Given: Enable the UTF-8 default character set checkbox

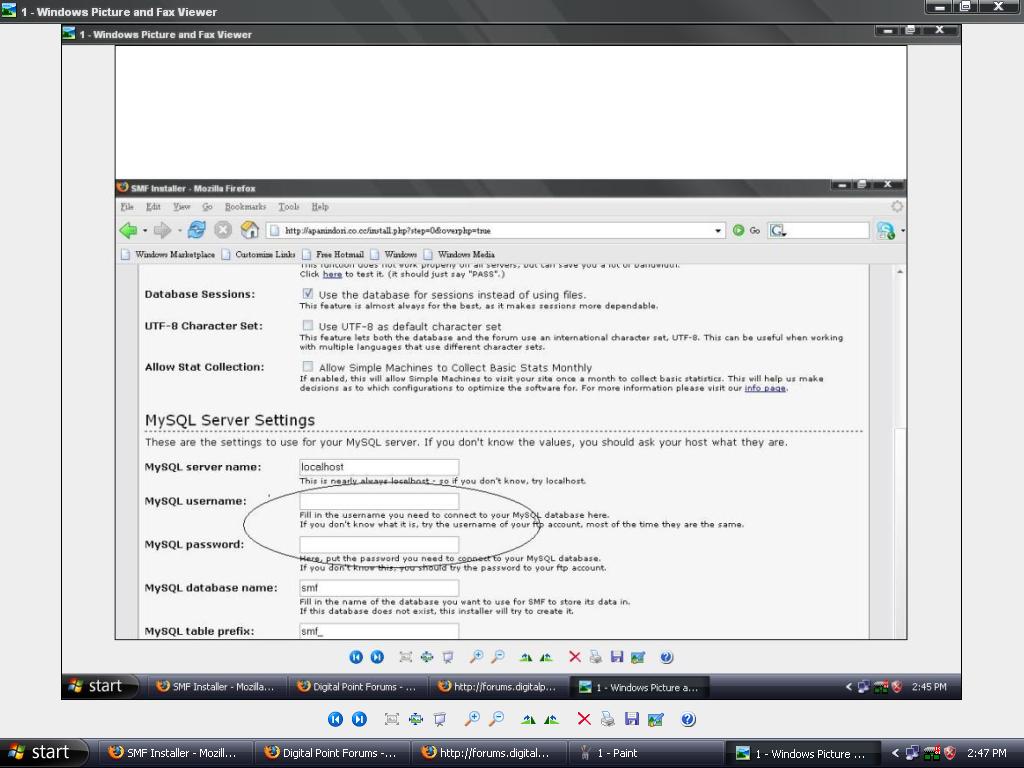Looking at the screenshot, I should click(308, 325).
